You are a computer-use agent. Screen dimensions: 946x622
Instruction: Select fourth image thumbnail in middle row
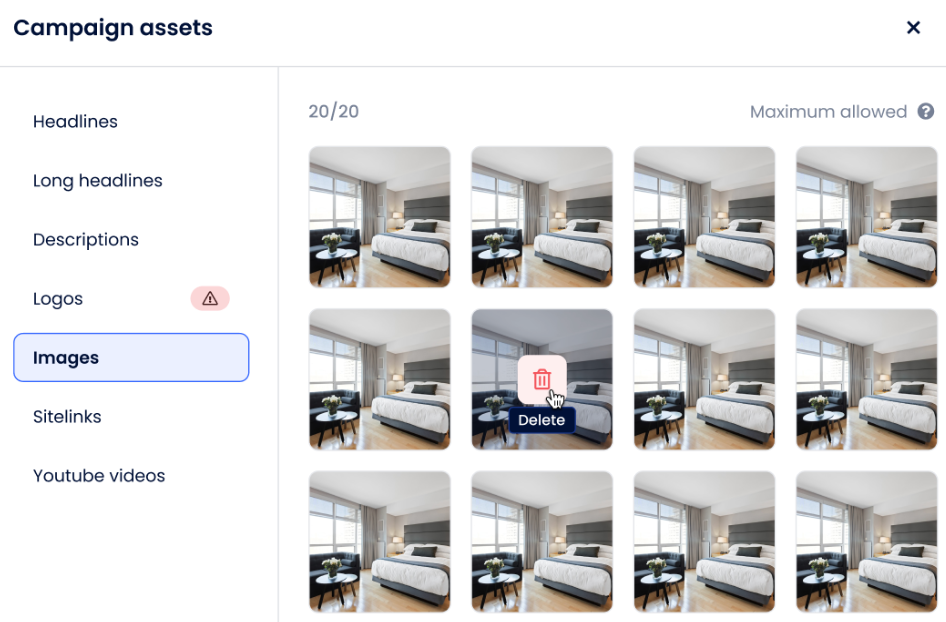coord(867,379)
